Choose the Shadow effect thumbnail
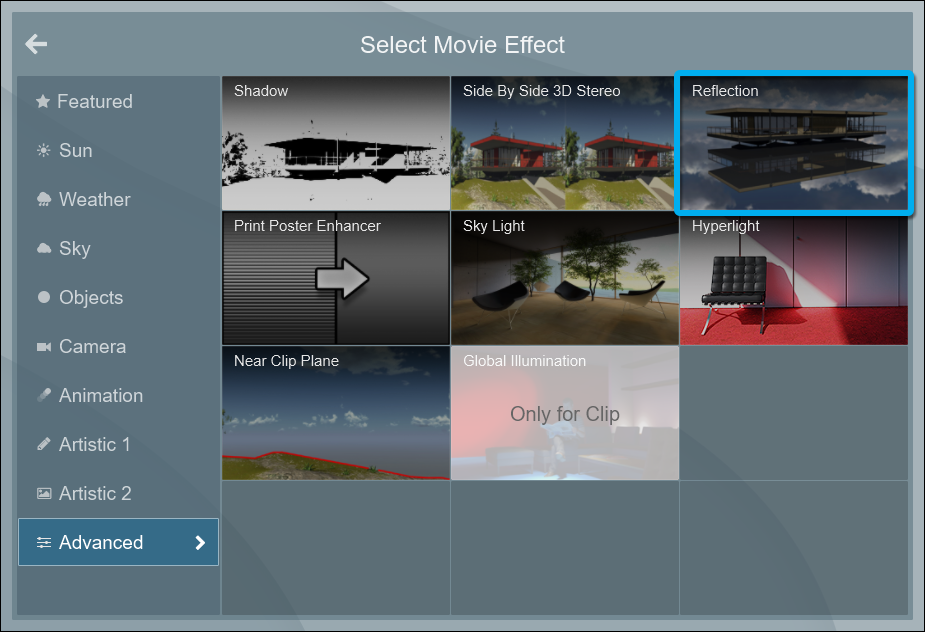Screen dimensions: 925x632 [x=335, y=143]
